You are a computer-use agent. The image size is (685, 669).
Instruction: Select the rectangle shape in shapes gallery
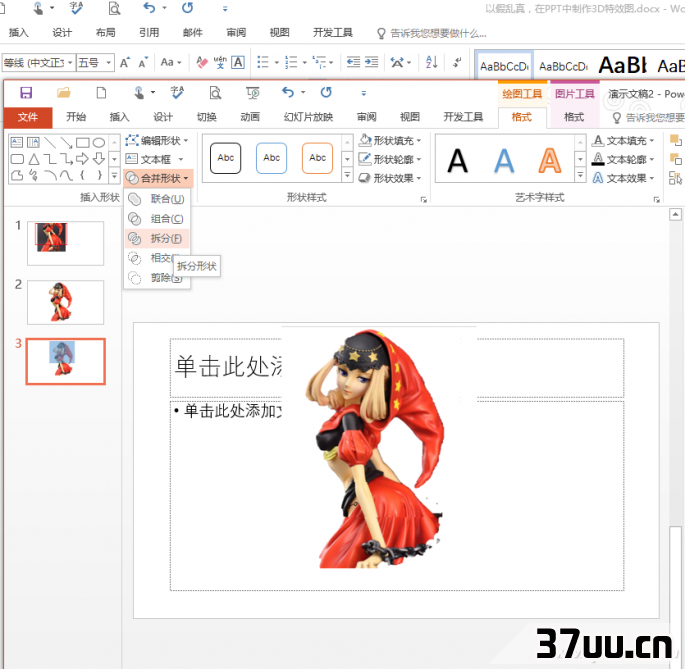click(83, 142)
